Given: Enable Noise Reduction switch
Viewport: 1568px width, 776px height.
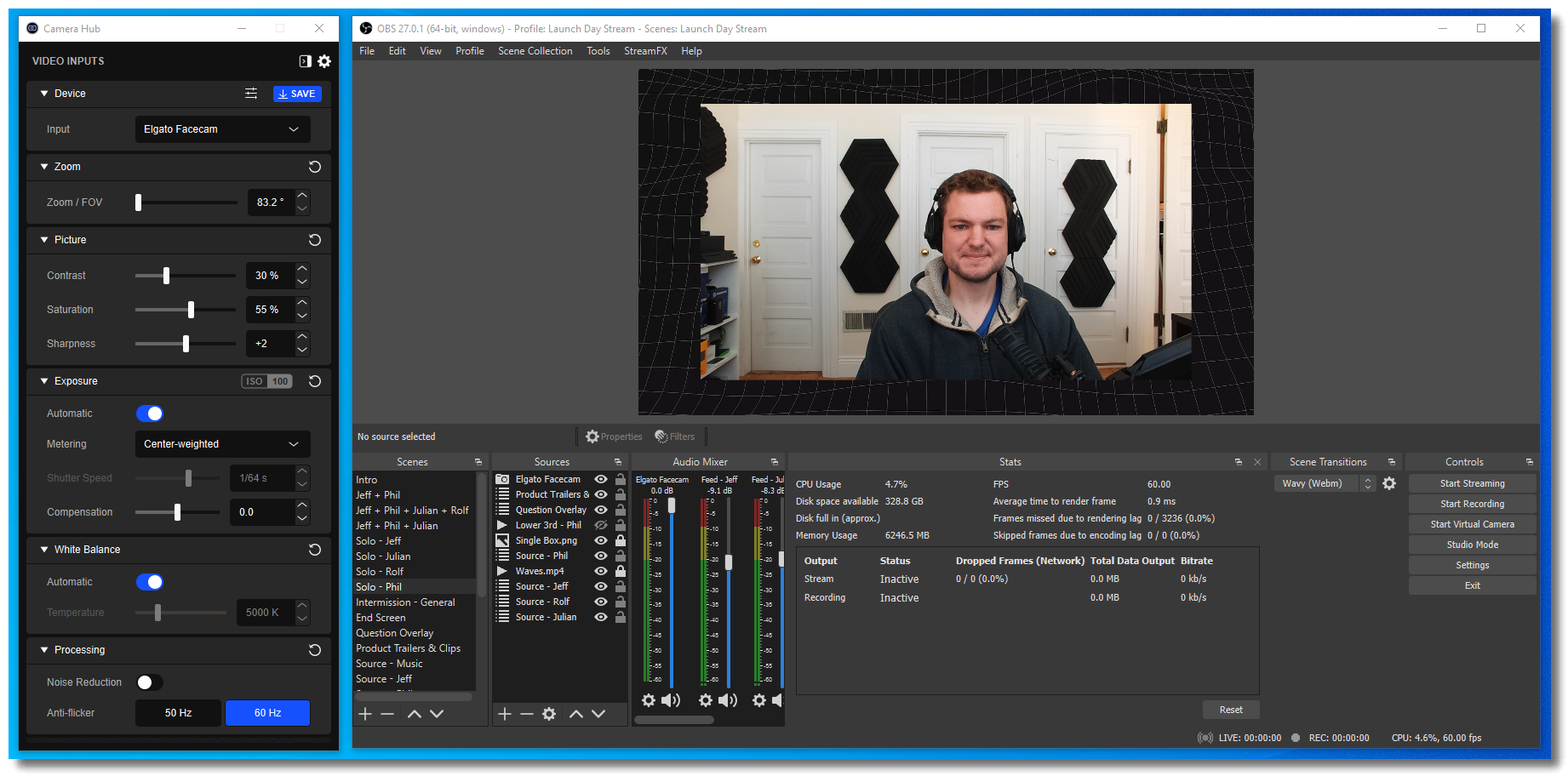Looking at the screenshot, I should click(x=150, y=682).
